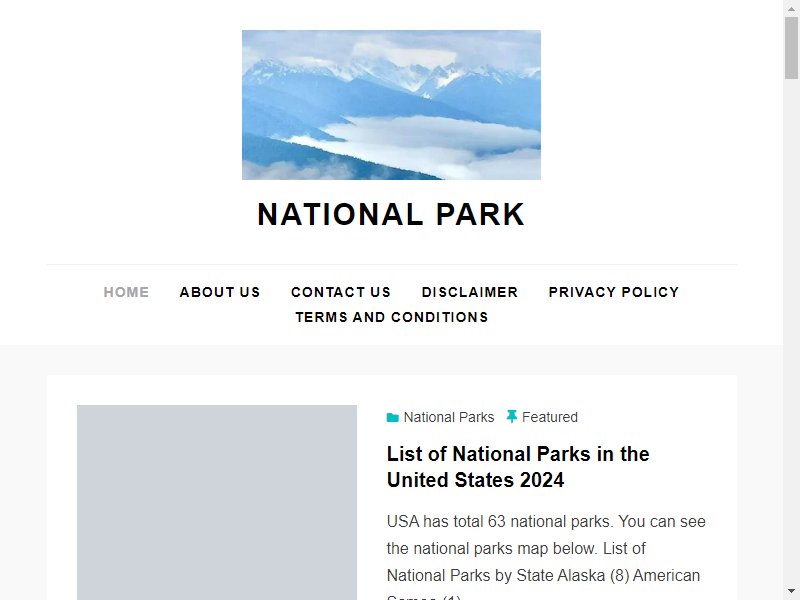Open the National Parks category link

click(449, 417)
